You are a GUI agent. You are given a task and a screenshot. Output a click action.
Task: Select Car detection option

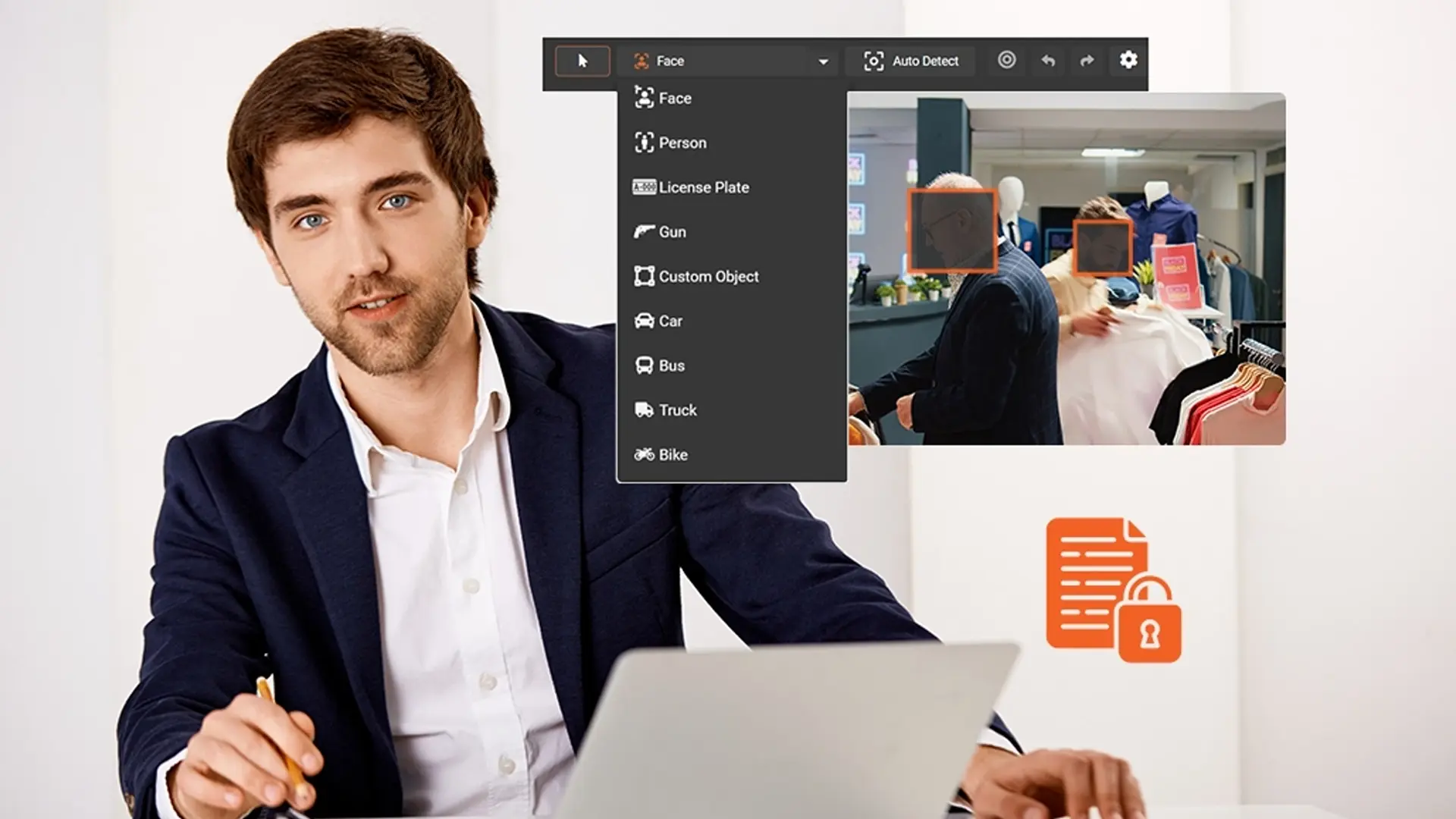(670, 321)
